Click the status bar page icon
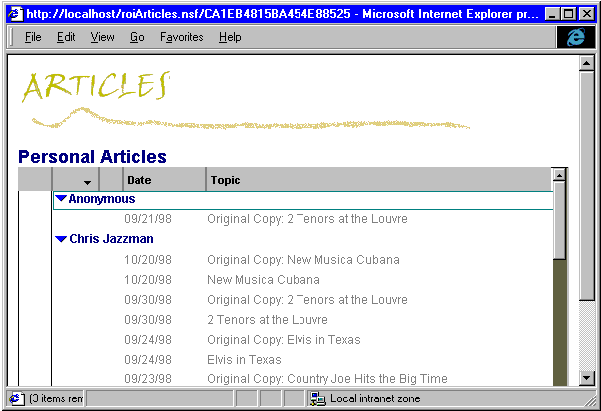The width and height of the screenshot is (601, 411). (17, 399)
